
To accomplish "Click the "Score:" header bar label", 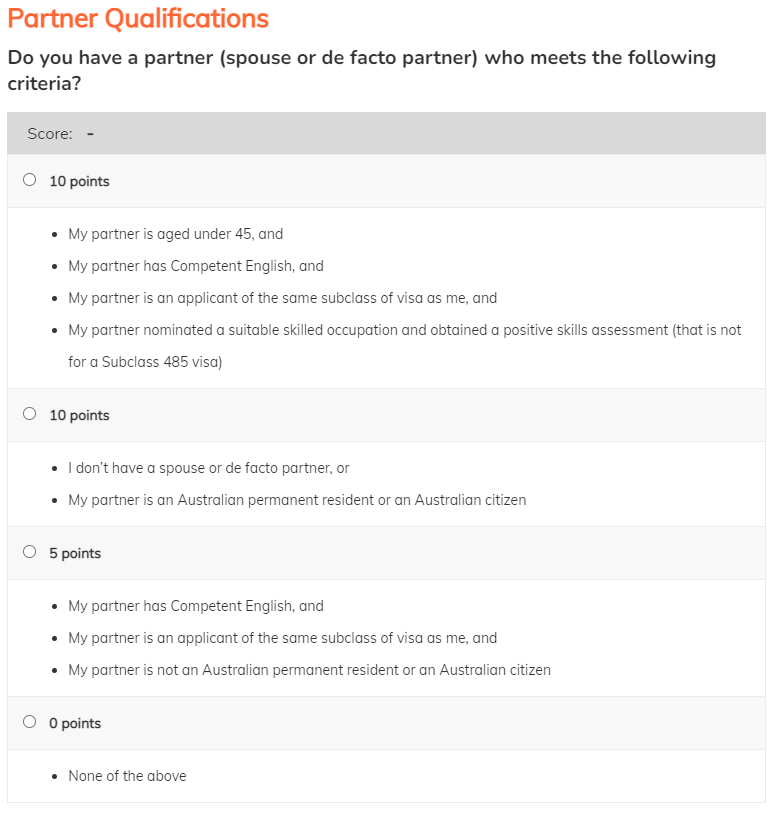I will pyautogui.click(x=50, y=134).
